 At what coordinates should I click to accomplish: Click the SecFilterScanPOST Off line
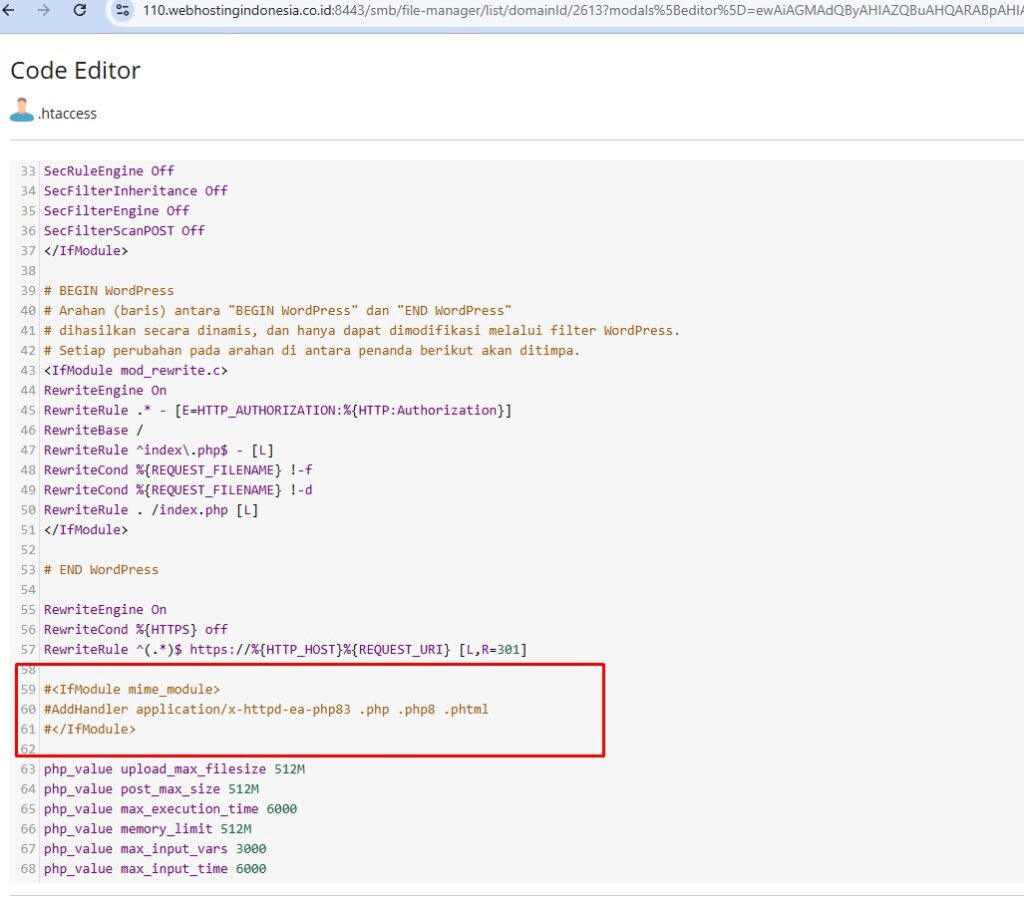pos(124,231)
